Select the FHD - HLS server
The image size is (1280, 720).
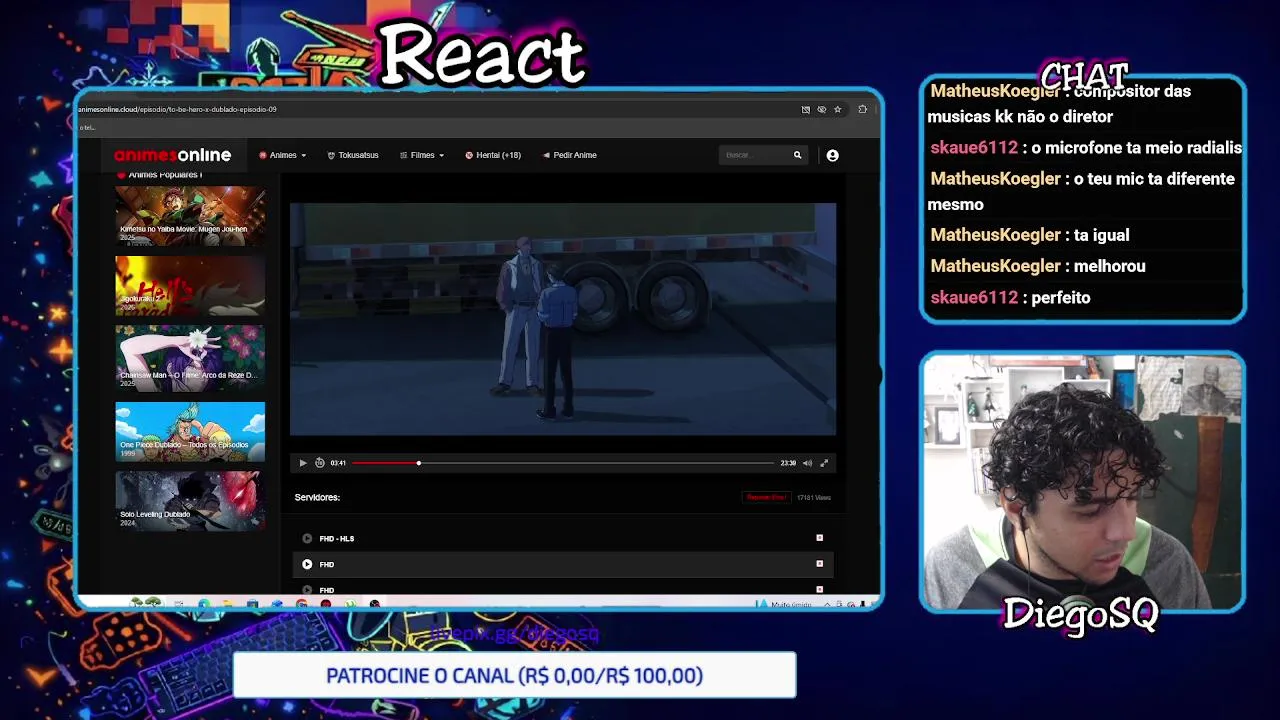[562, 538]
